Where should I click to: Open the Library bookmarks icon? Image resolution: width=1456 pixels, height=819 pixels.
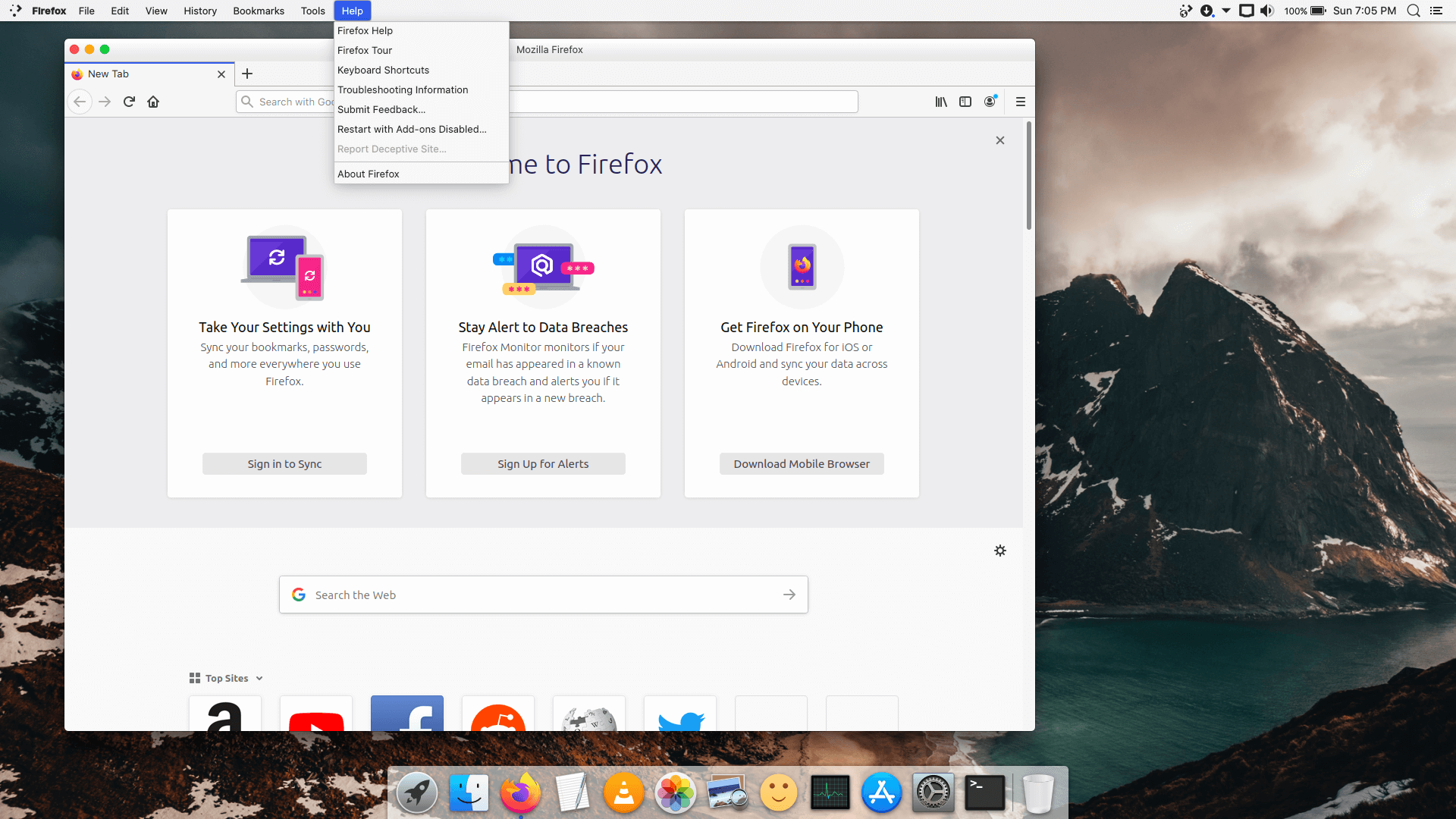point(940,102)
